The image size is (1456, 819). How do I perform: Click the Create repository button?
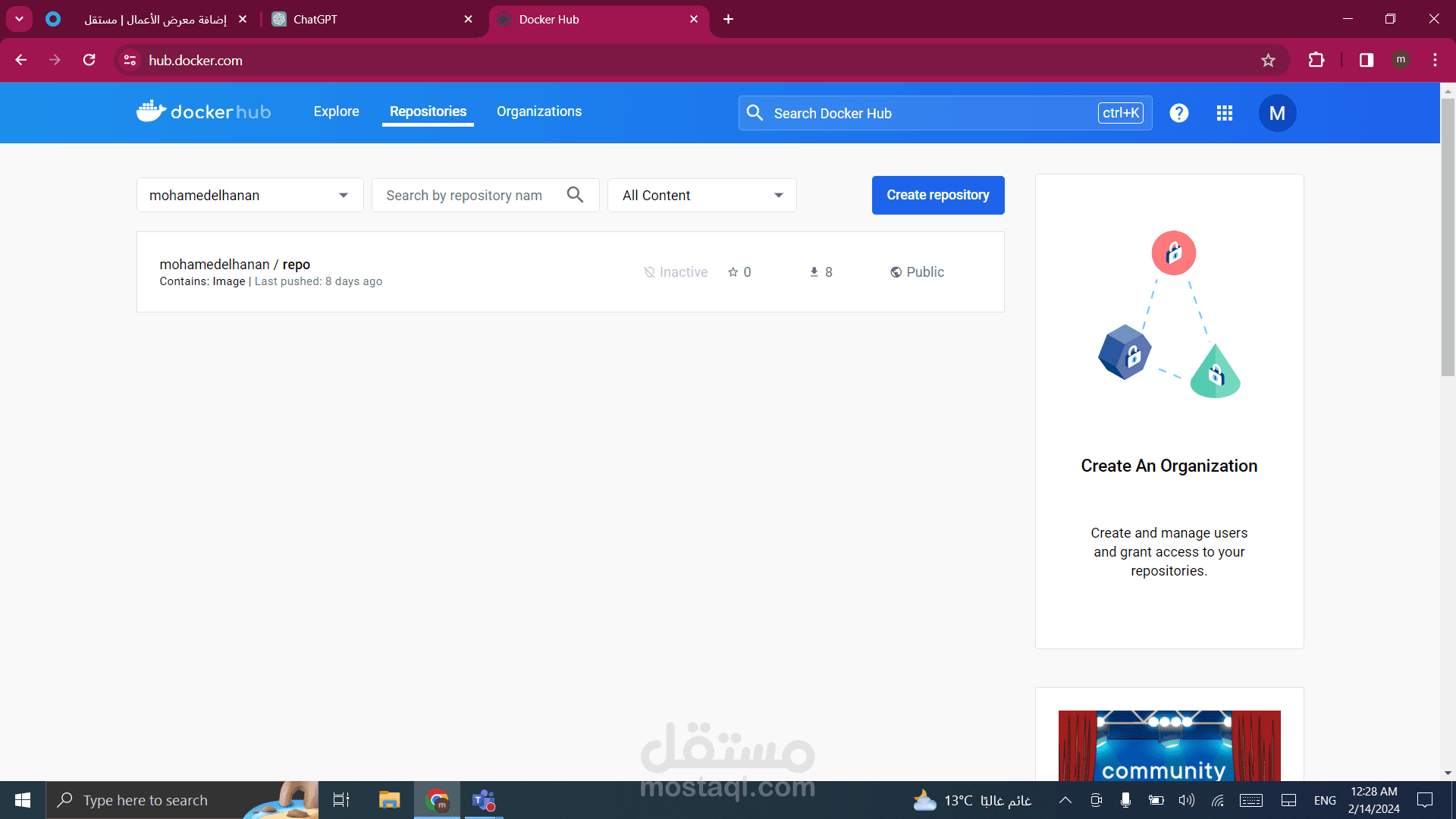click(938, 195)
